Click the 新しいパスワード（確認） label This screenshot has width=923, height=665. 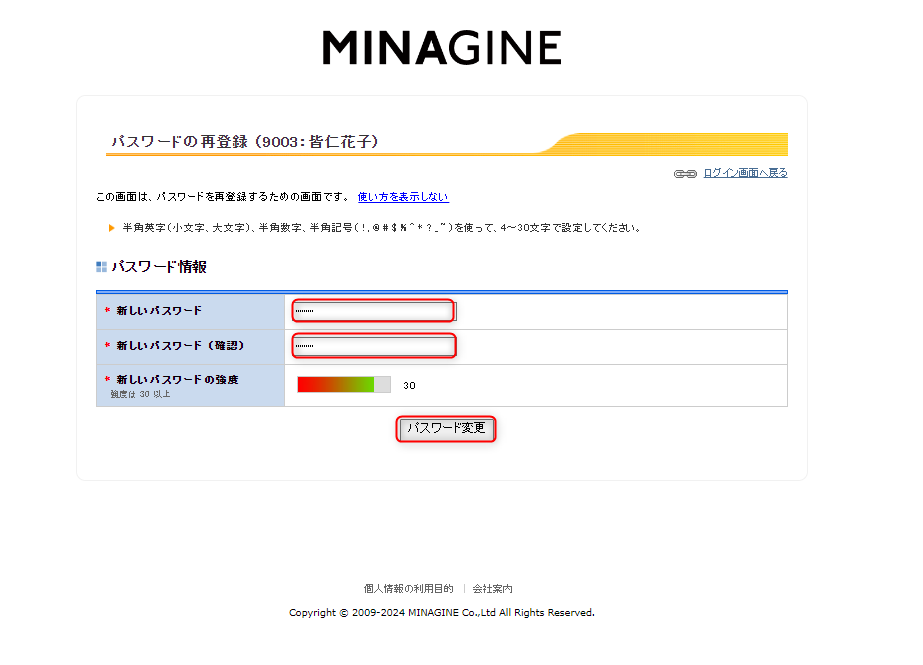pyautogui.click(x=180, y=345)
